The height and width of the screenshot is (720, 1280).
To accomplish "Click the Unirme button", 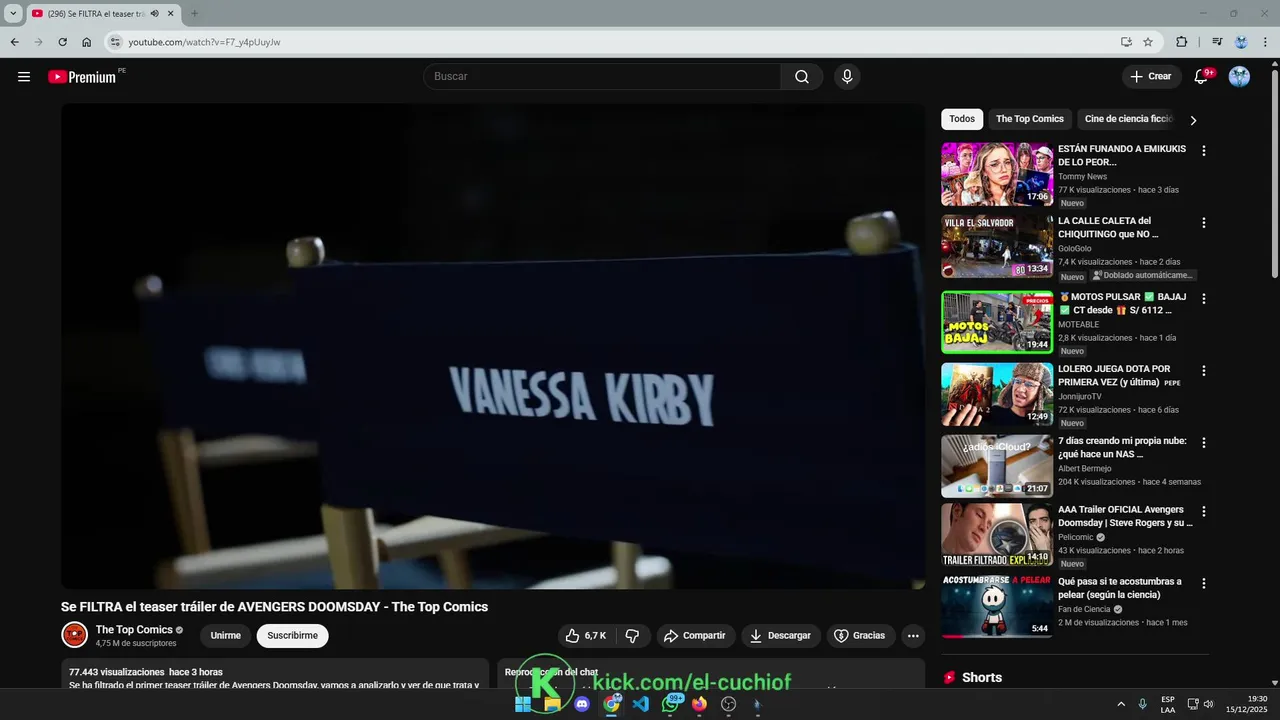I will (x=226, y=636).
